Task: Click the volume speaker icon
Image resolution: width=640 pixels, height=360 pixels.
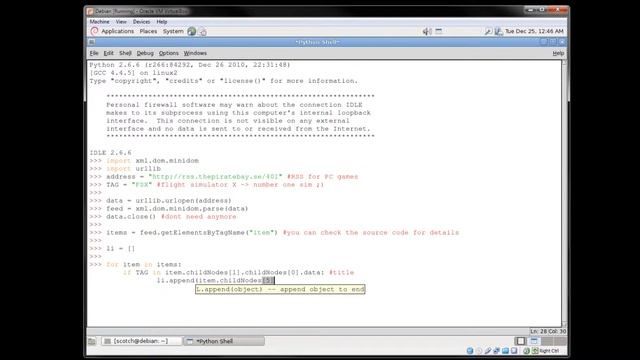Action: pos(427,31)
